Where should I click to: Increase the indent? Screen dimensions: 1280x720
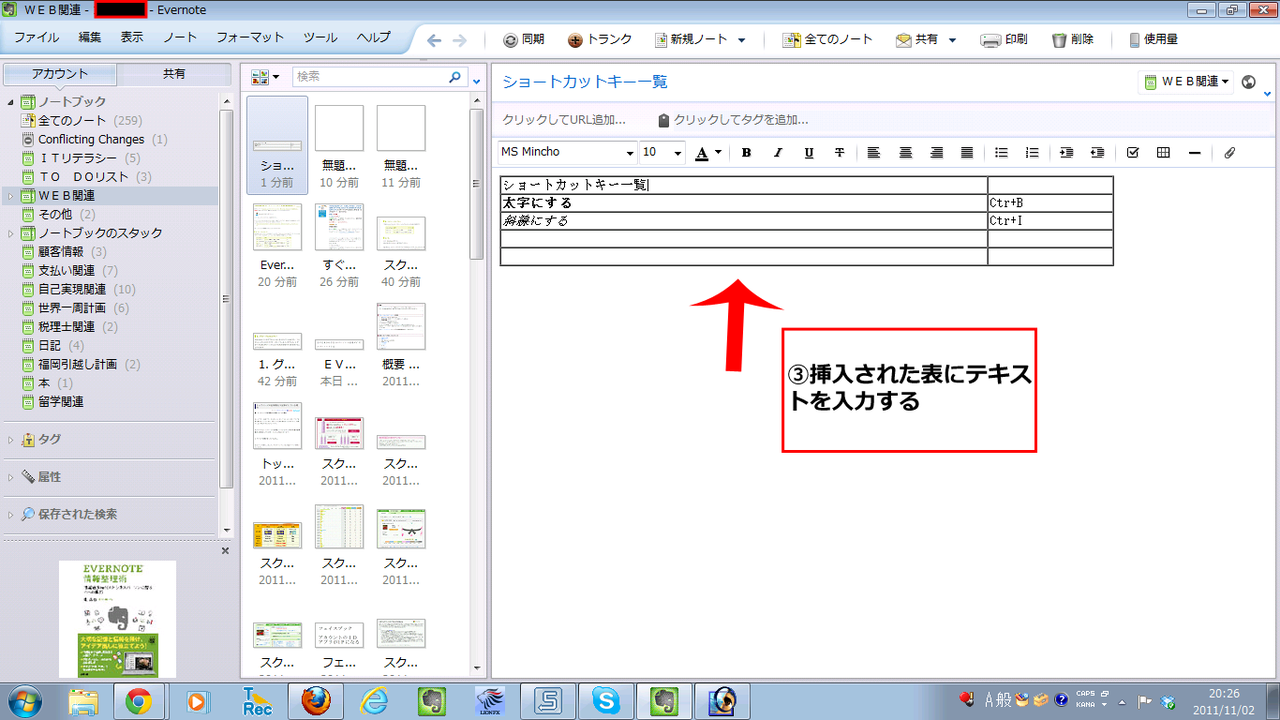pyautogui.click(x=1066, y=153)
